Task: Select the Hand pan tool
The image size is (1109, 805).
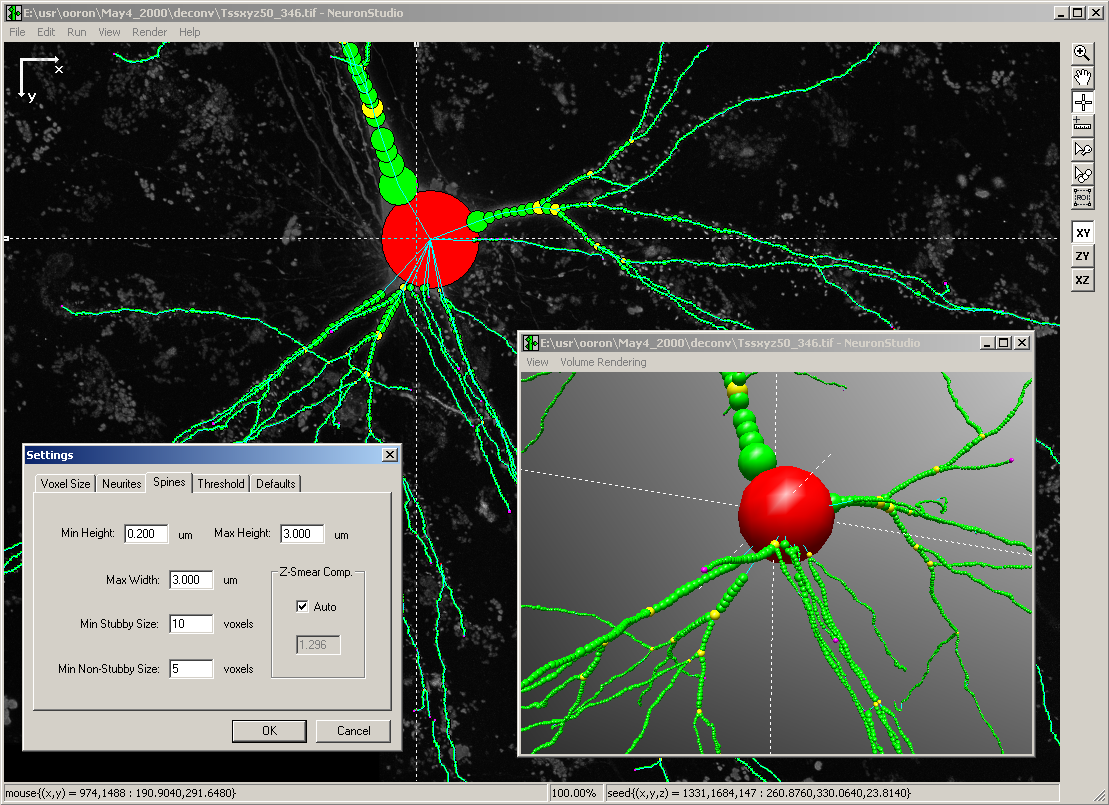Action: click(x=1082, y=78)
